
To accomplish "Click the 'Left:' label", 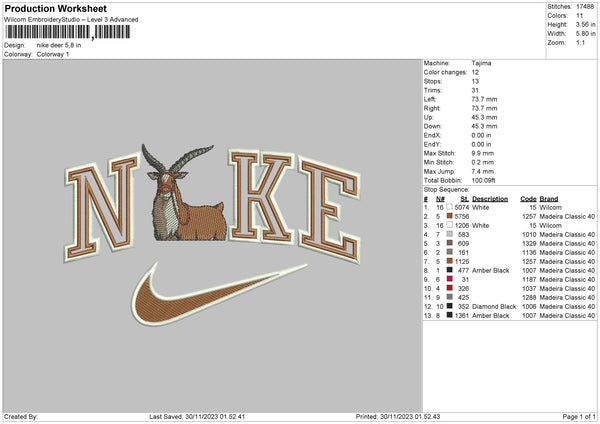I will click(x=430, y=99).
